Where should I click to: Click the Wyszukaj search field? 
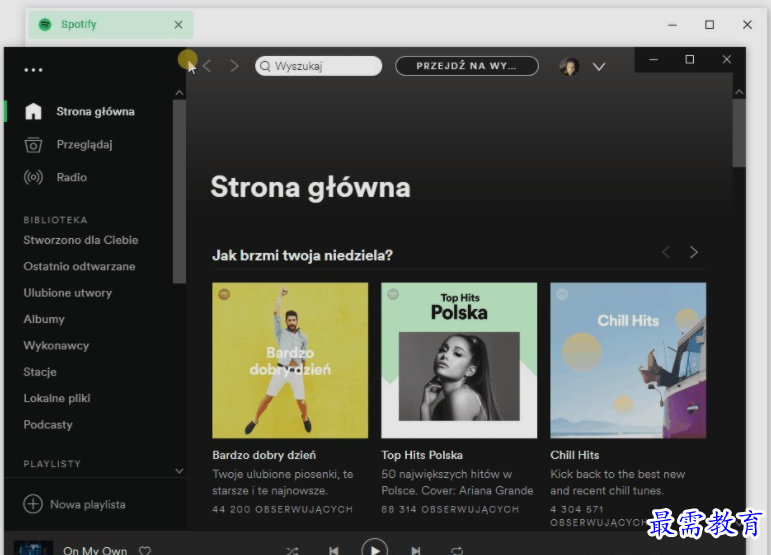[x=318, y=66]
